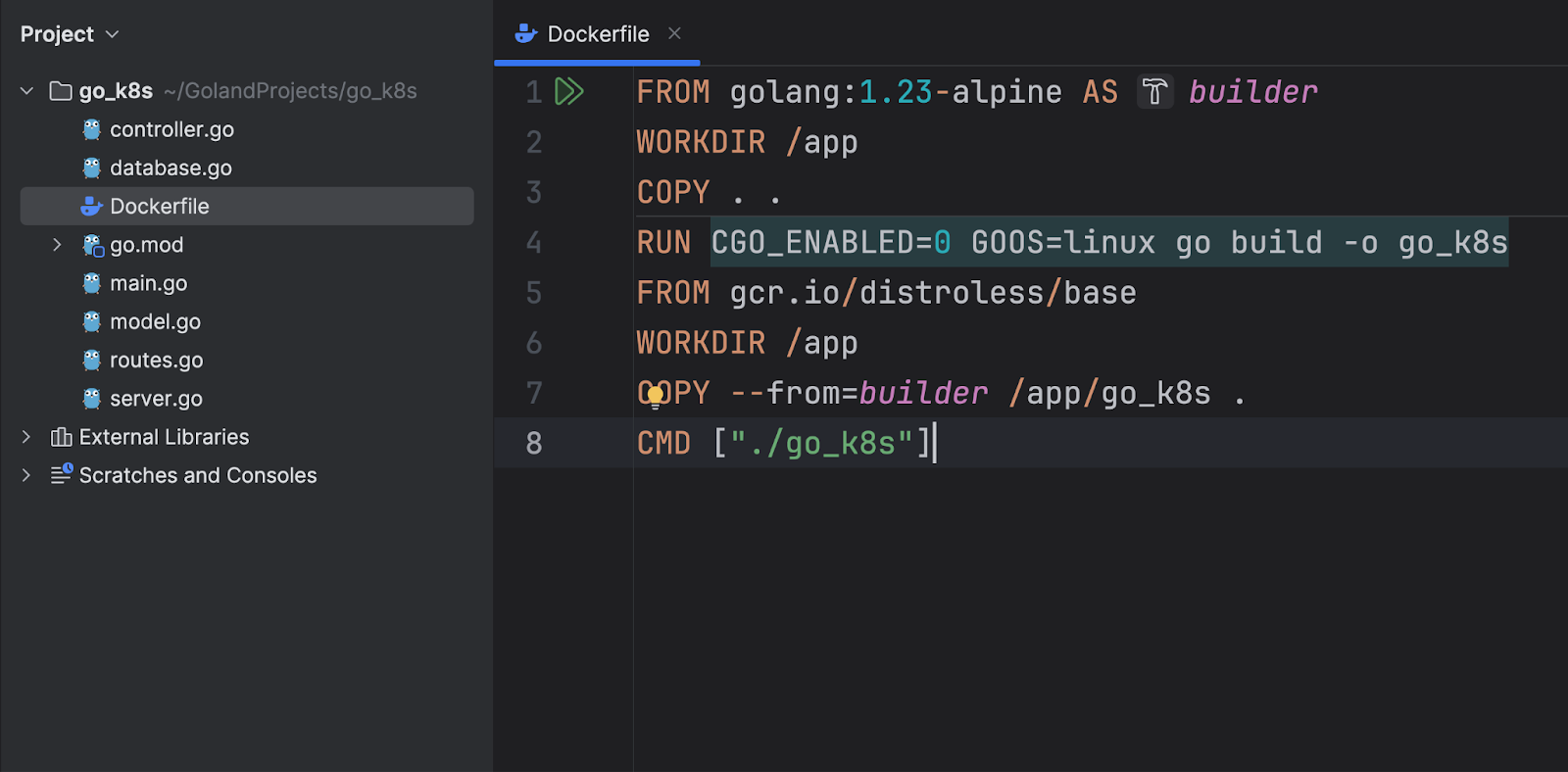Click the Docker icon on the Dockerfile tab

526,33
